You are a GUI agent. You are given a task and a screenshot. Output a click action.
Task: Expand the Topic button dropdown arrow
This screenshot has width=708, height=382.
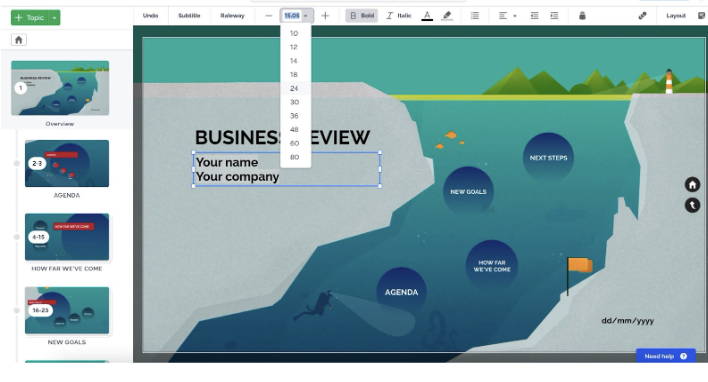click(54, 18)
